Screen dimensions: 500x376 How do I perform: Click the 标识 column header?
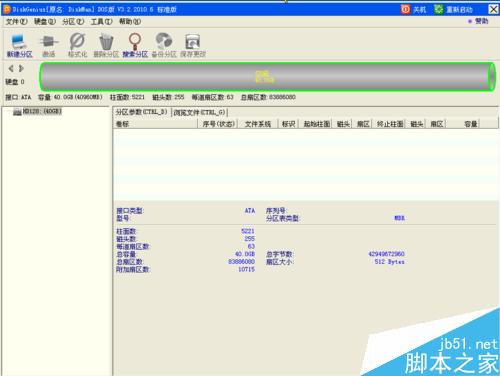(x=288, y=124)
